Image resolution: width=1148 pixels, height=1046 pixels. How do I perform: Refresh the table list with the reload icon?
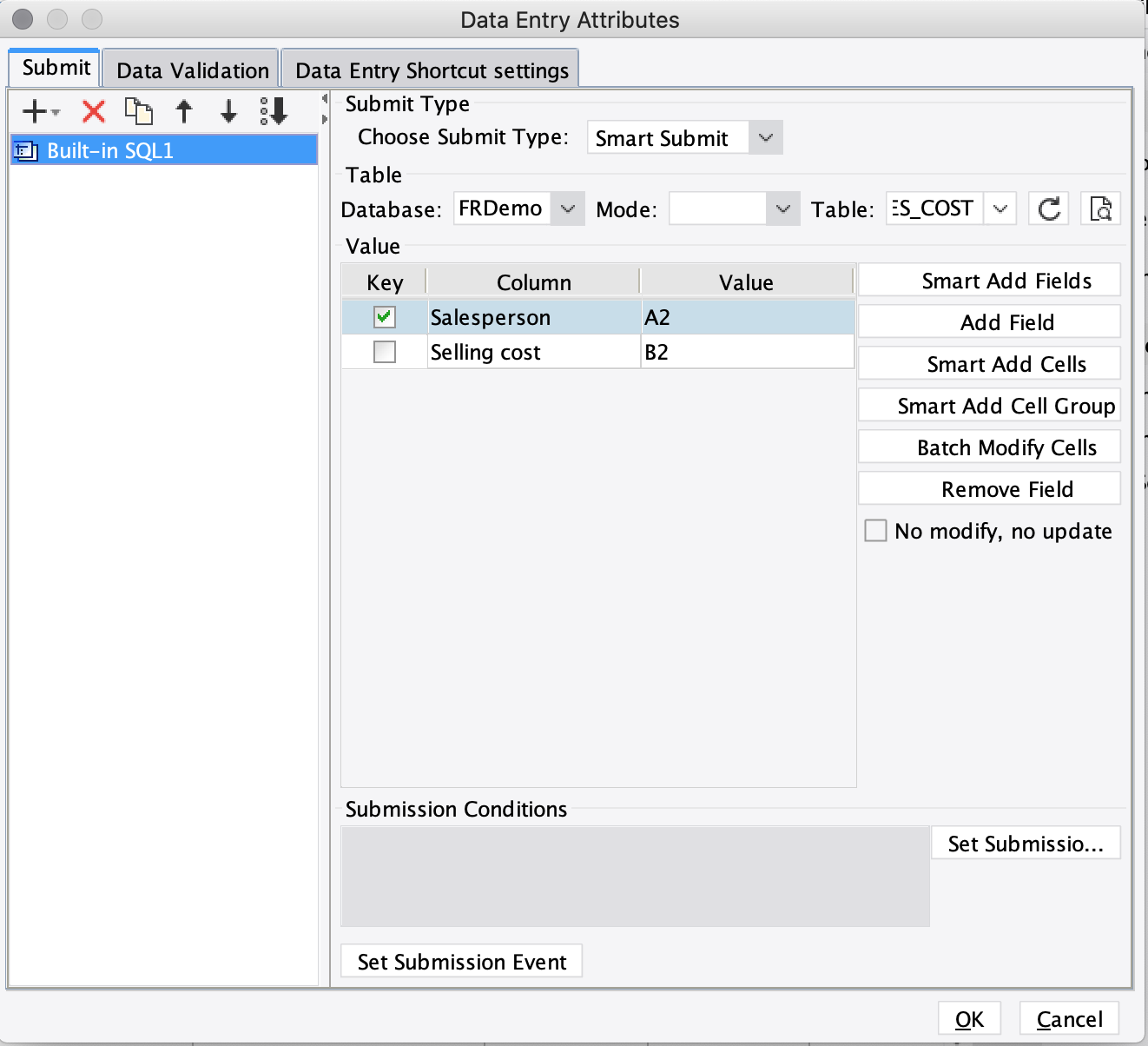(1050, 209)
